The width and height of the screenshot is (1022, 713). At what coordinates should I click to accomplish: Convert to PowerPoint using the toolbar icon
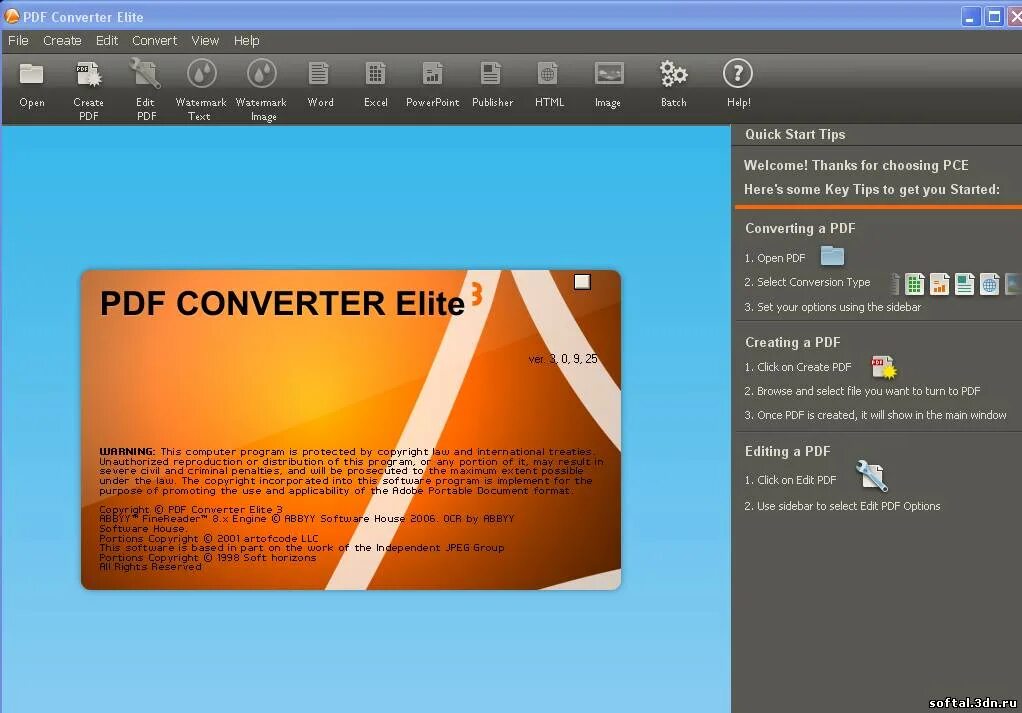(x=432, y=74)
